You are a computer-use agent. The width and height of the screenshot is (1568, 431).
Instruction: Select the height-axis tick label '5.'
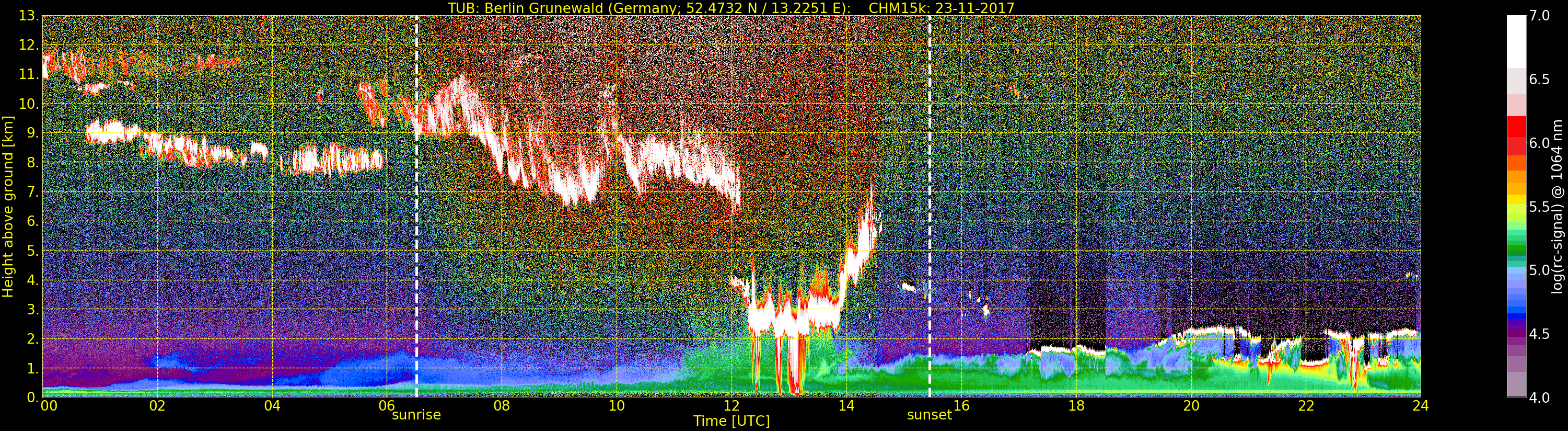[32, 251]
